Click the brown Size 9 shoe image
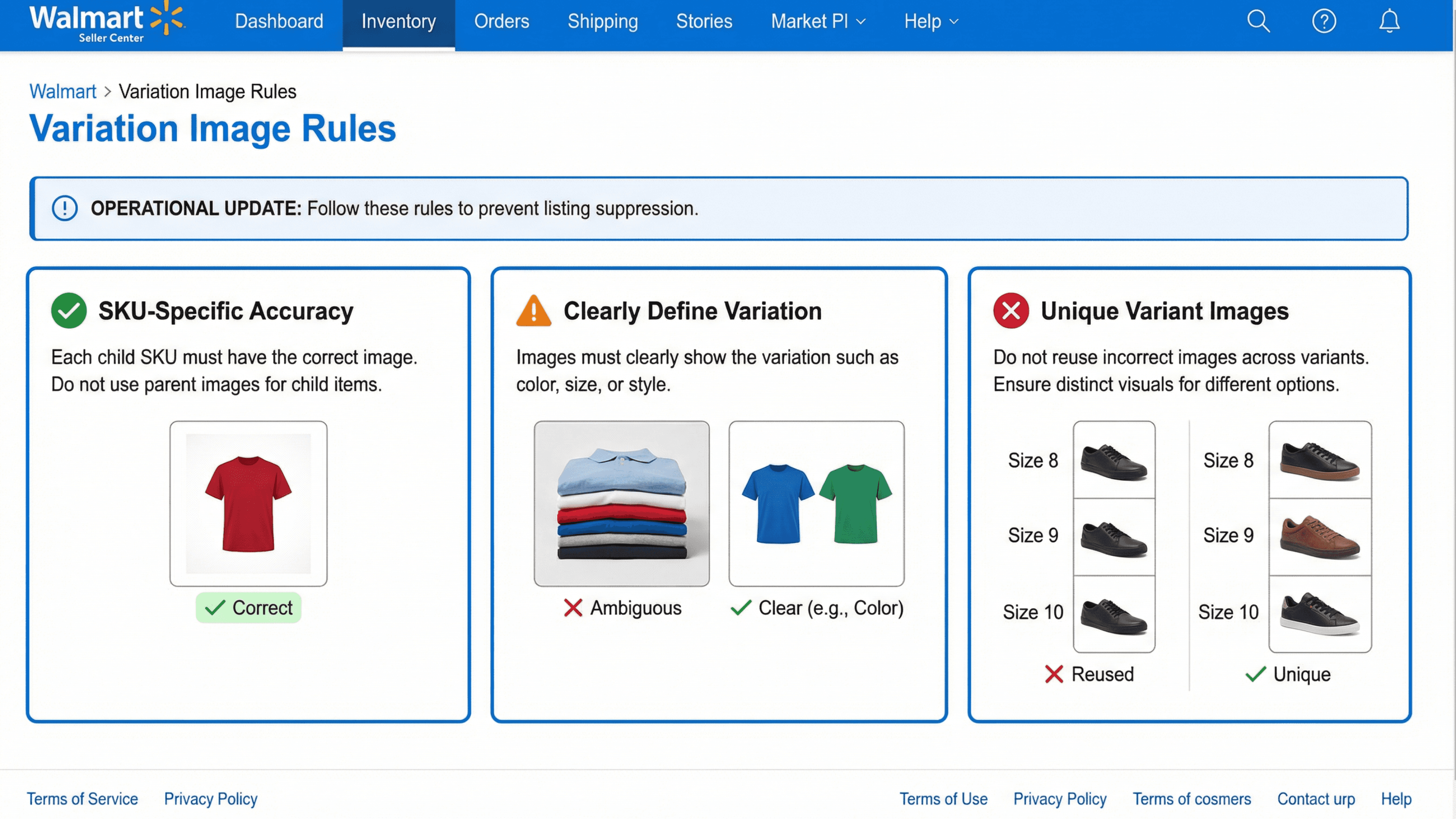Image resolution: width=1456 pixels, height=819 pixels. tap(1319, 537)
